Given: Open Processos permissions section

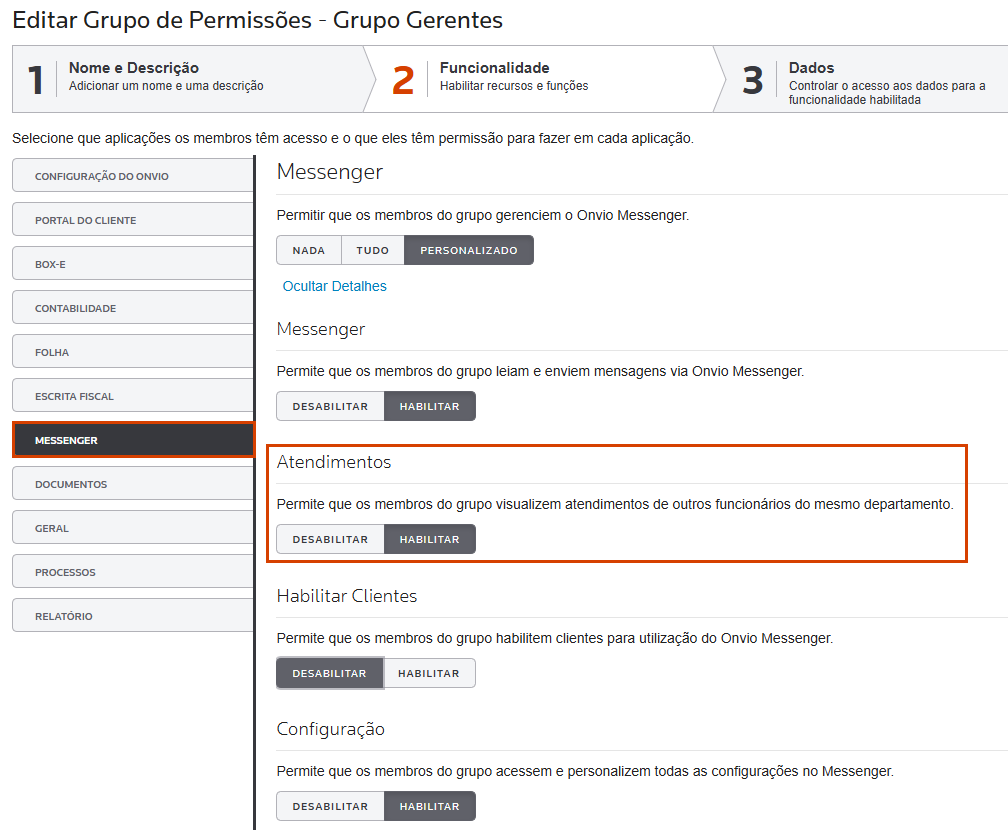Looking at the screenshot, I should [133, 572].
